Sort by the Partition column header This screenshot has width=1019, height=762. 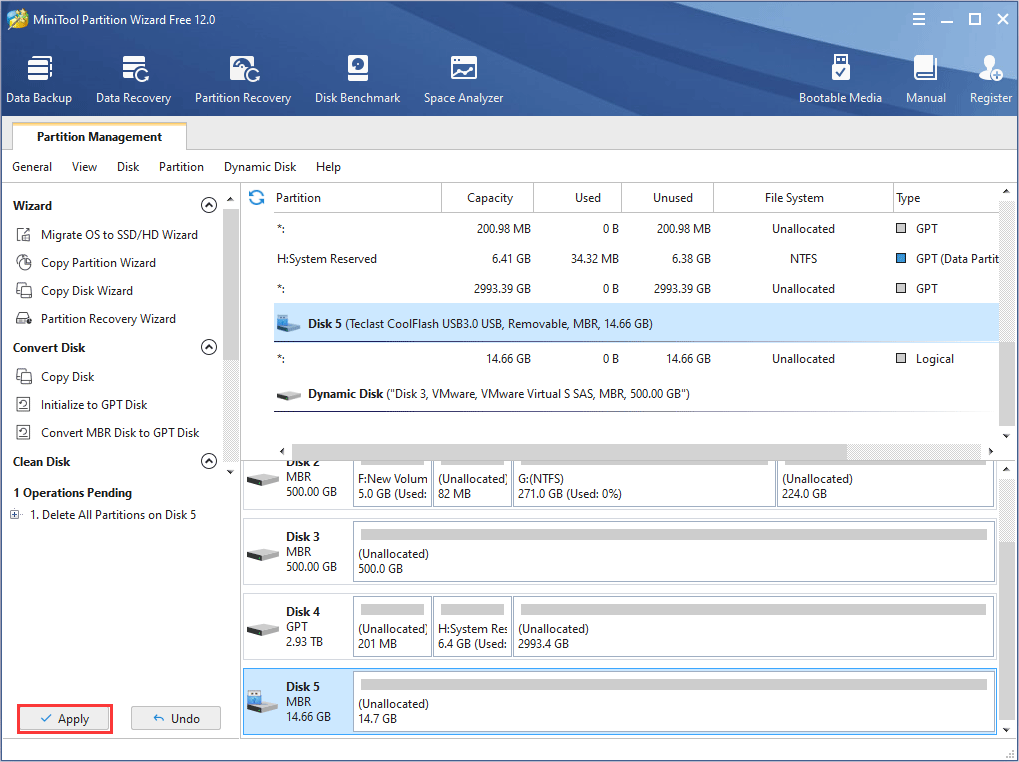[357, 197]
